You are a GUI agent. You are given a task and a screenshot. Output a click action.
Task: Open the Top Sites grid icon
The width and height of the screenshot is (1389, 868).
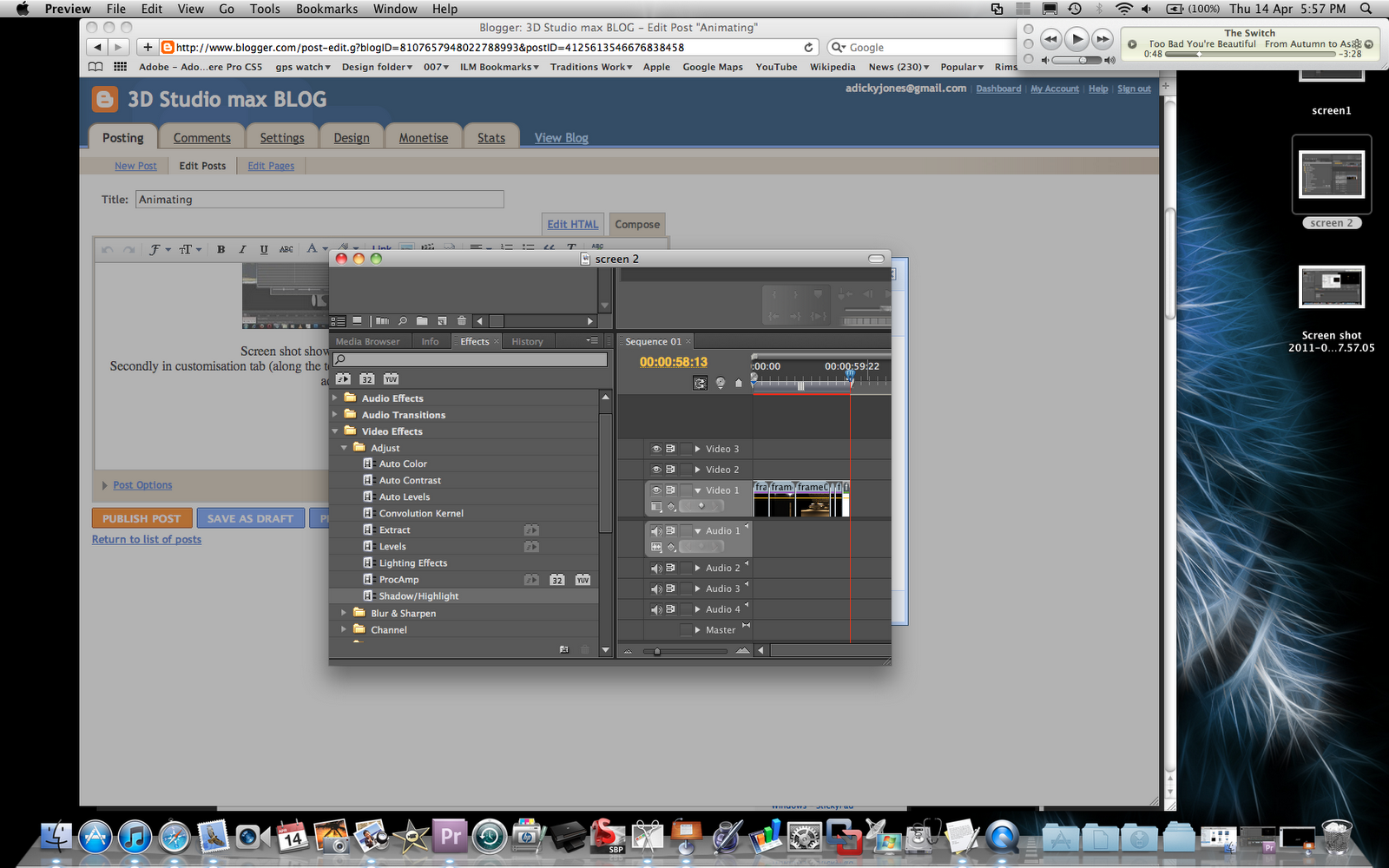click(120, 67)
